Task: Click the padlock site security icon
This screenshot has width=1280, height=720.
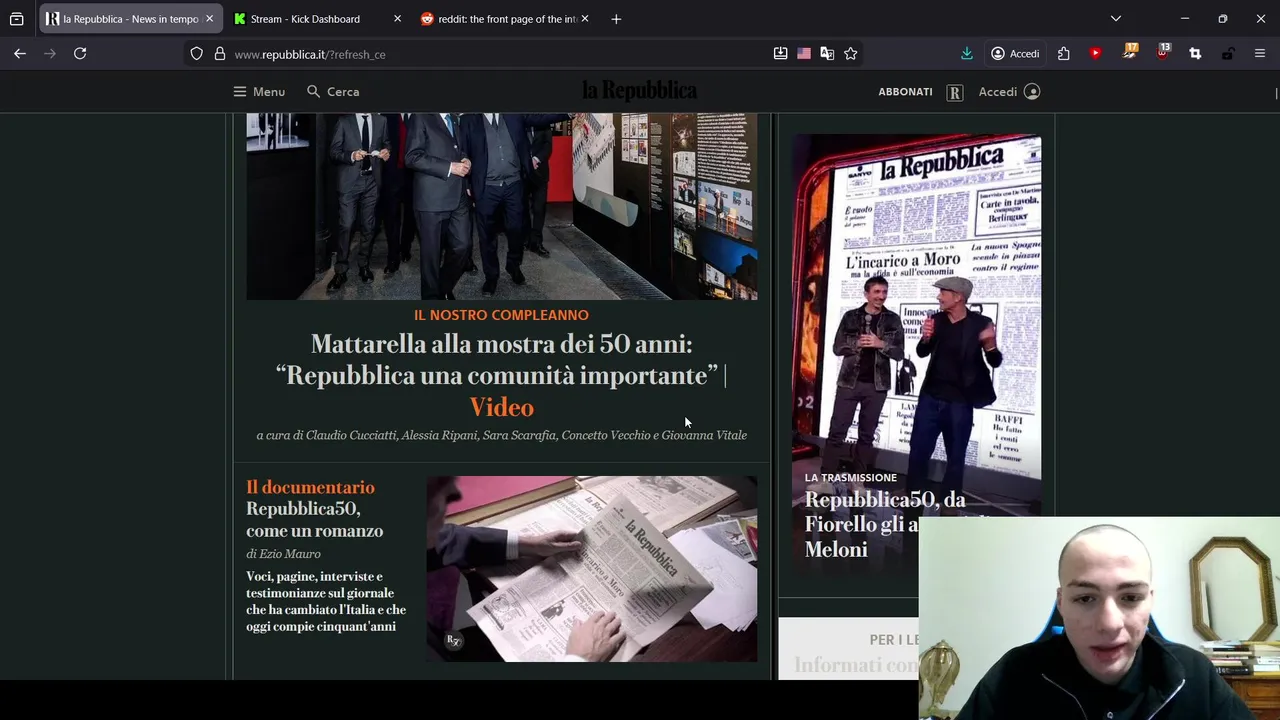Action: tap(219, 54)
